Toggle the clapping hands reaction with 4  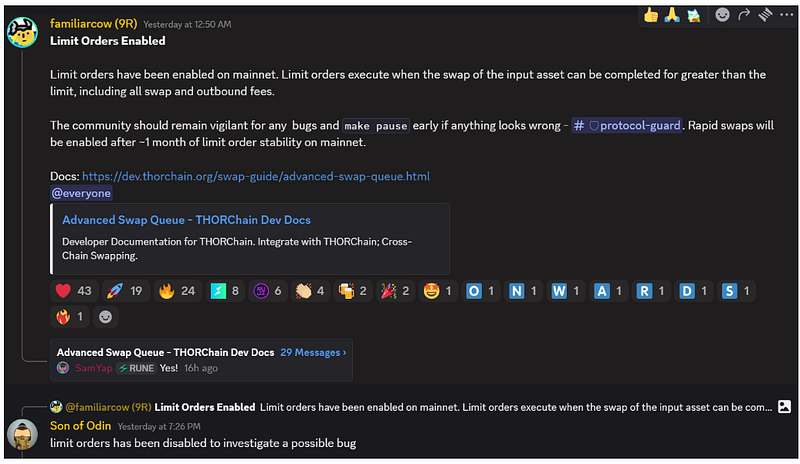coord(310,291)
